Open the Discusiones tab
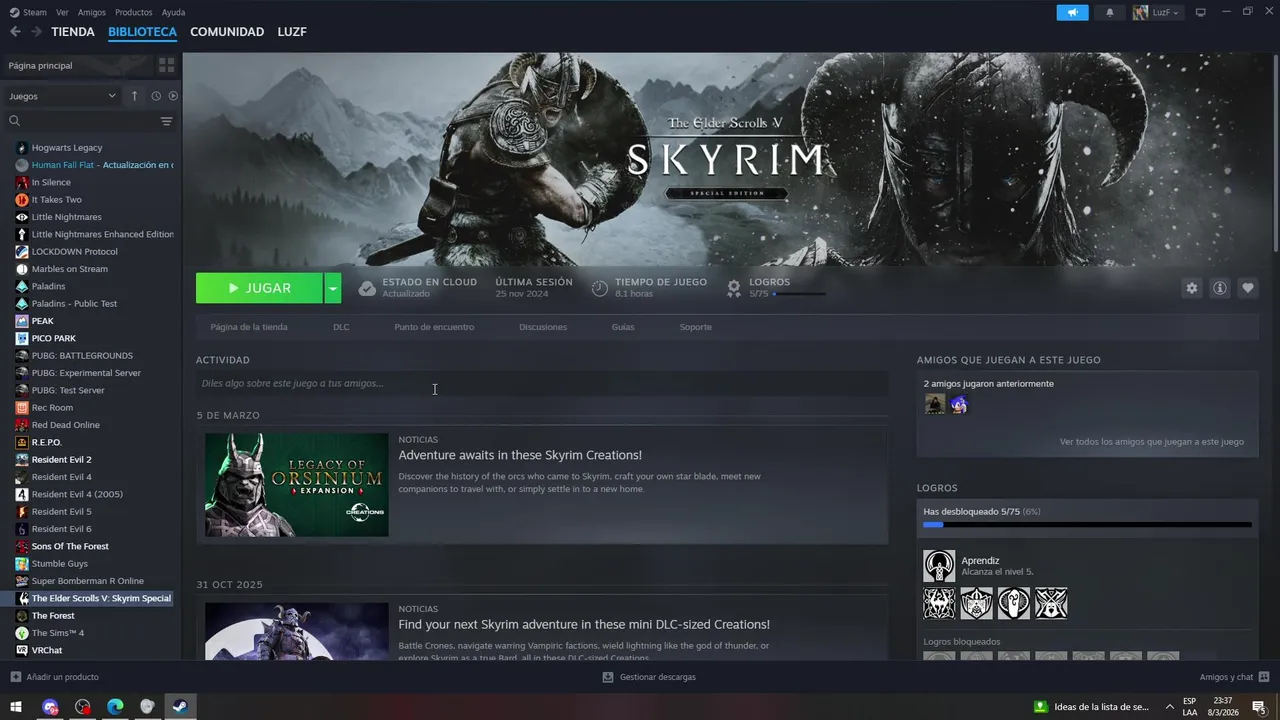 click(x=543, y=327)
